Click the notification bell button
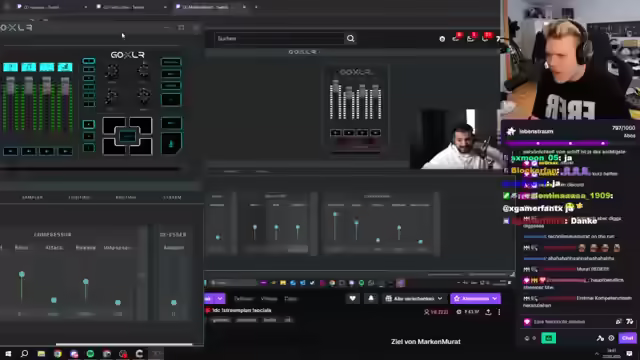 (371, 298)
